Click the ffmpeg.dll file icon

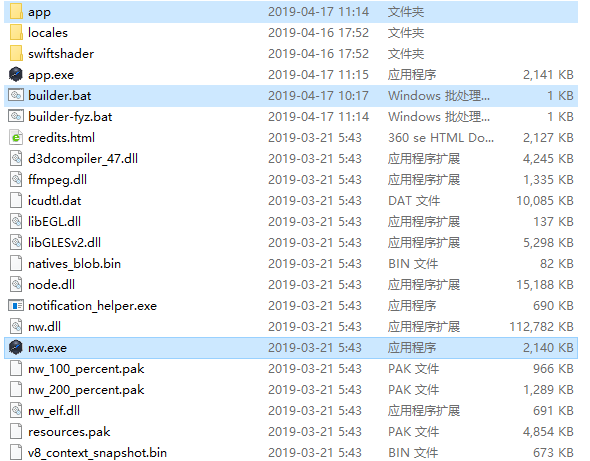[x=16, y=180]
